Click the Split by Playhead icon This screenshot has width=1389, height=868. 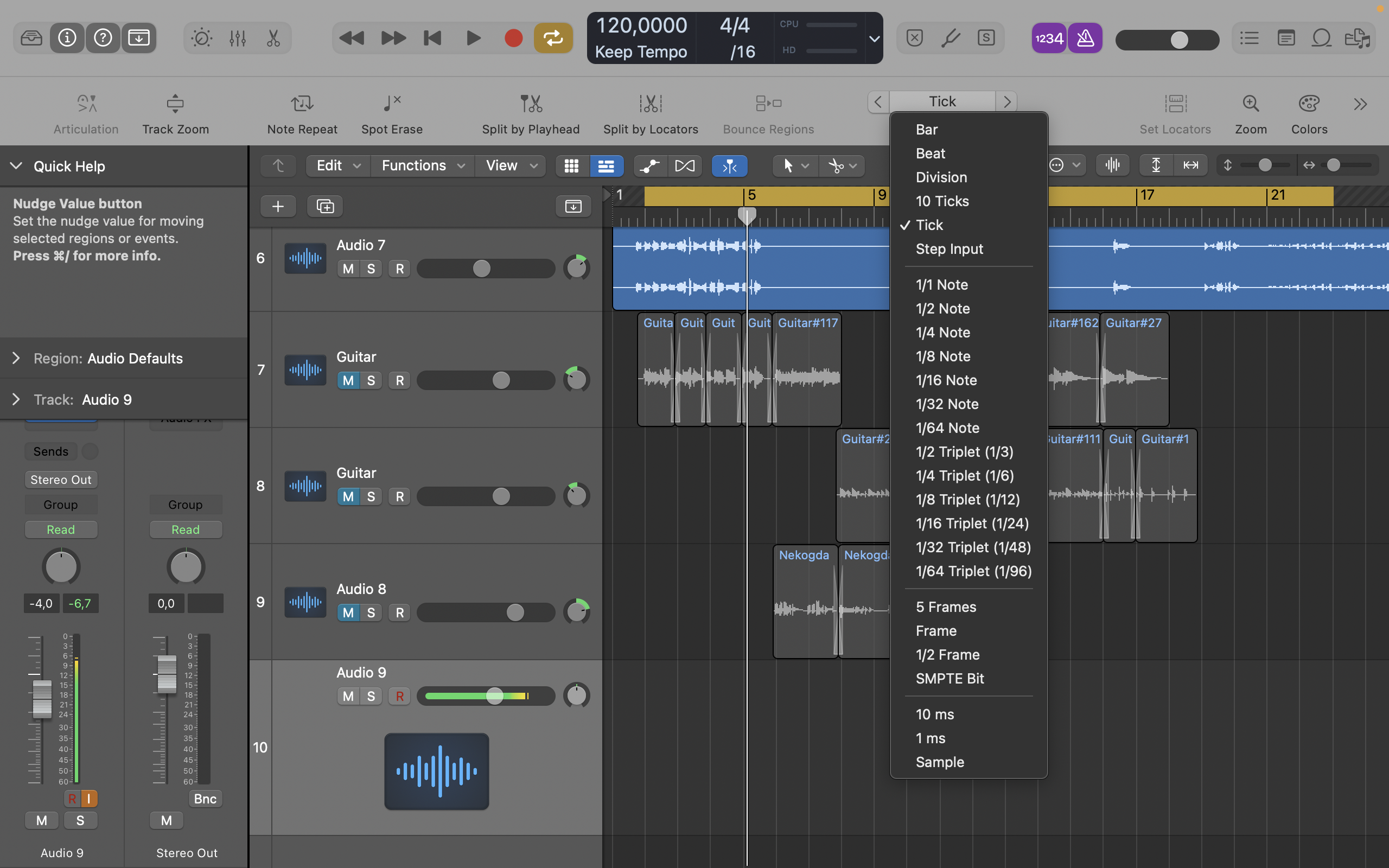point(530,104)
